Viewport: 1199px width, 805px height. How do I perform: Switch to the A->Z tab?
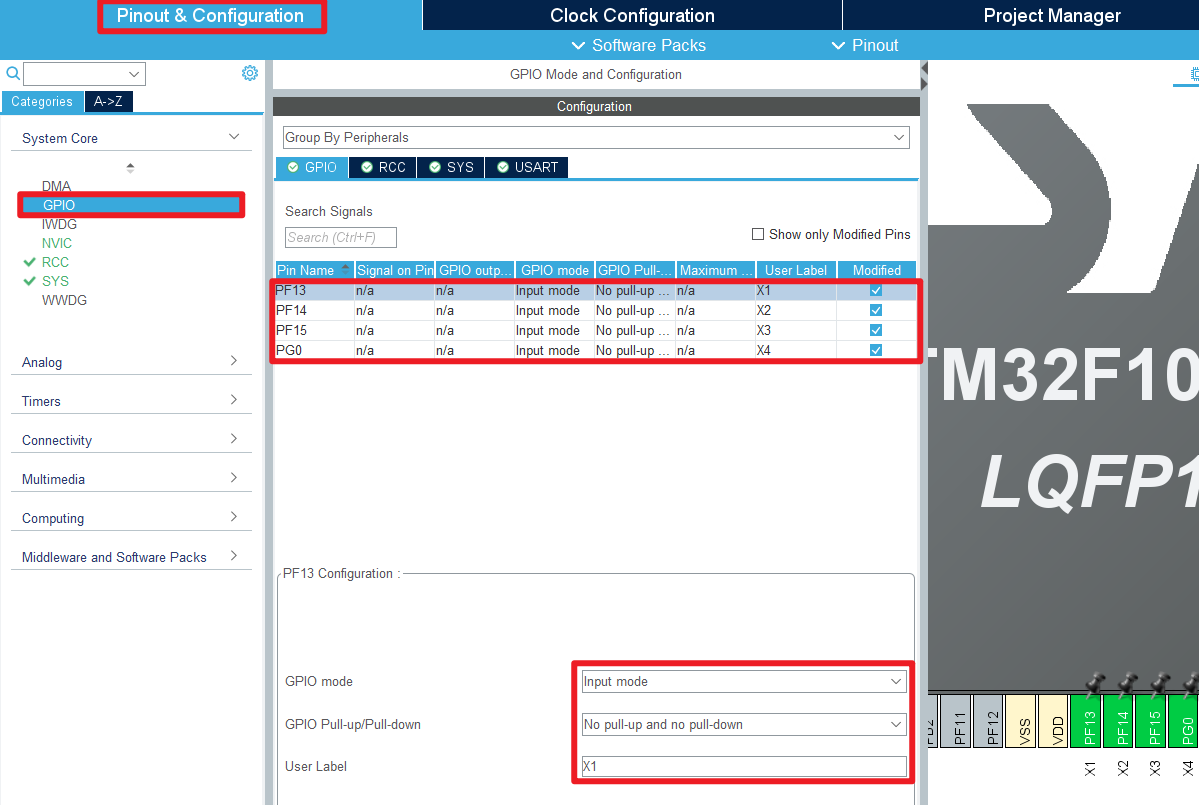(x=108, y=101)
